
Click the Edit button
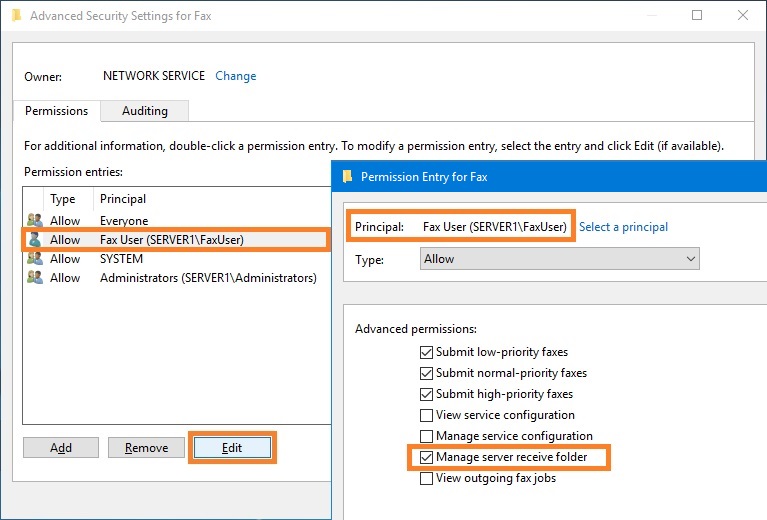pyautogui.click(x=232, y=448)
